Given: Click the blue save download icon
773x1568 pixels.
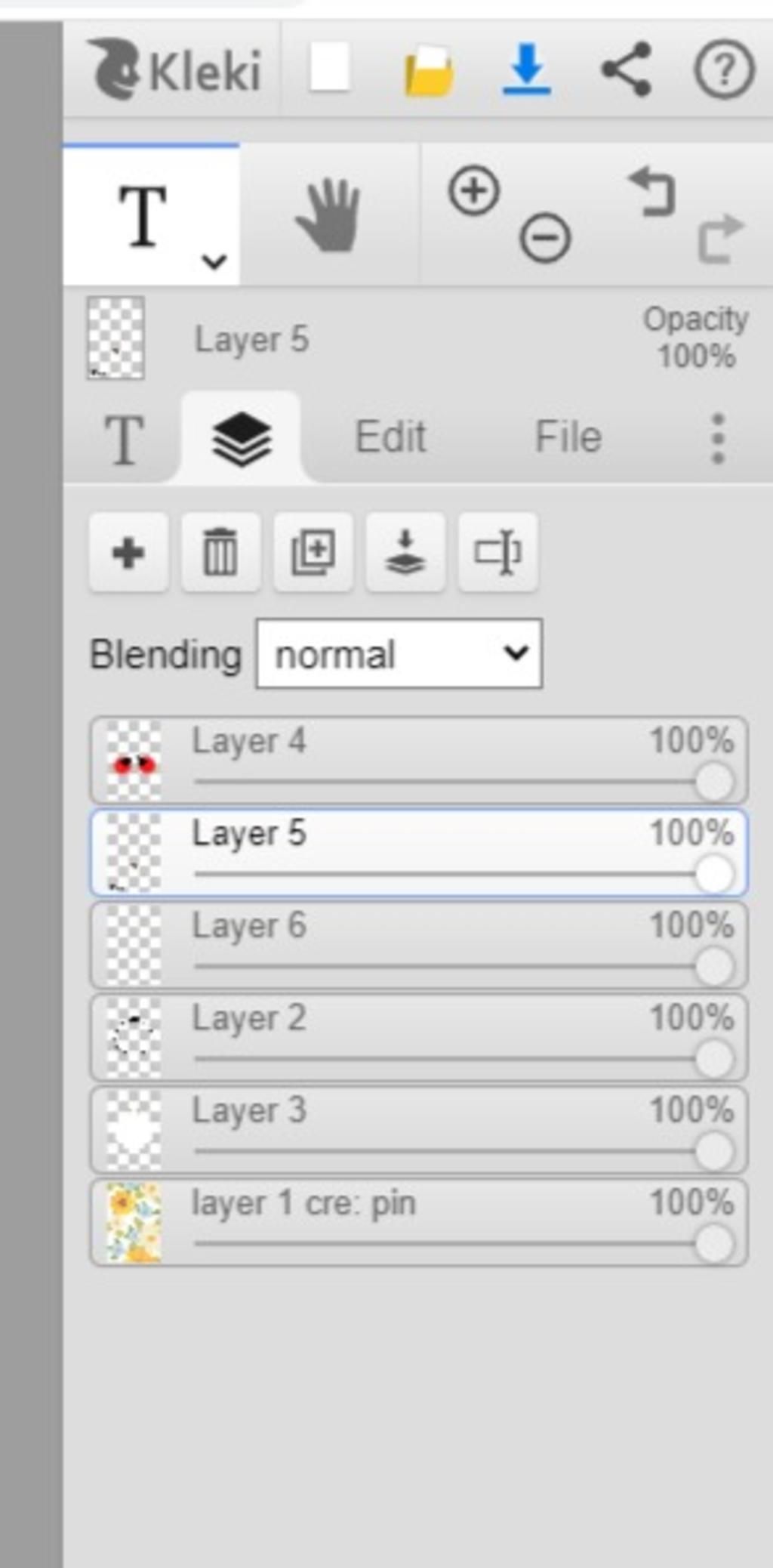Looking at the screenshot, I should click(x=526, y=69).
